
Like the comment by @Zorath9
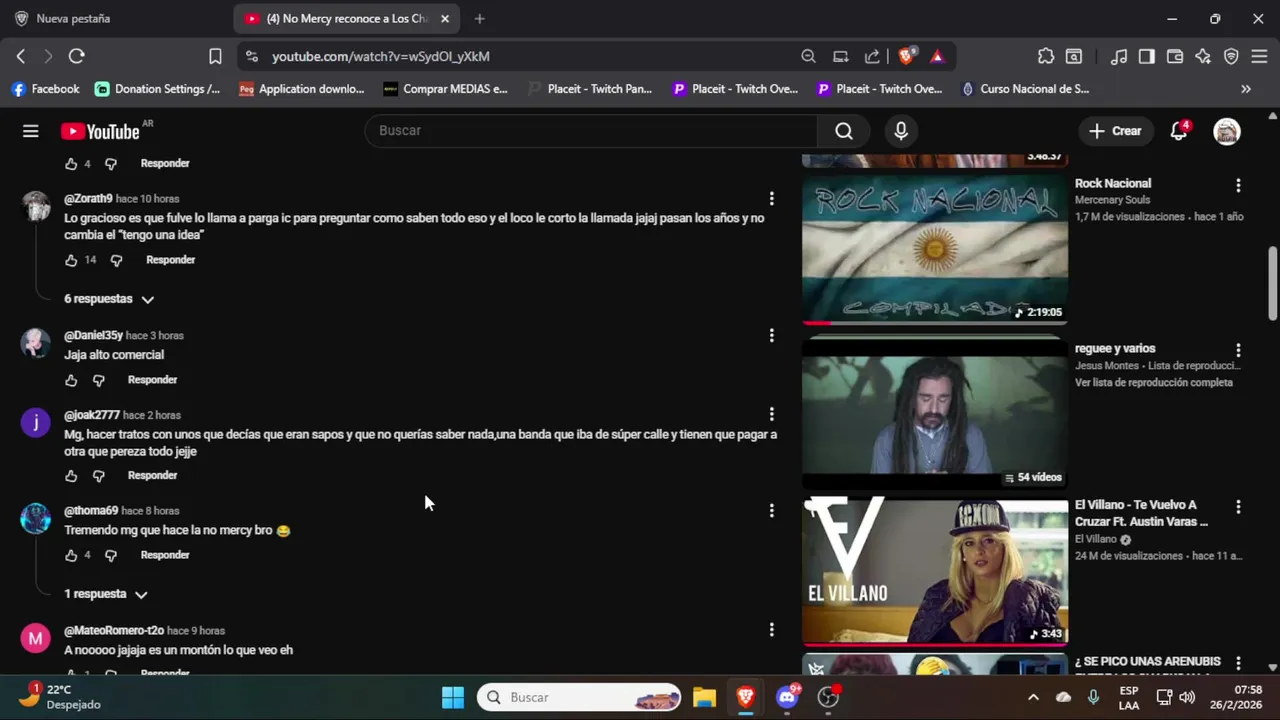point(71,260)
